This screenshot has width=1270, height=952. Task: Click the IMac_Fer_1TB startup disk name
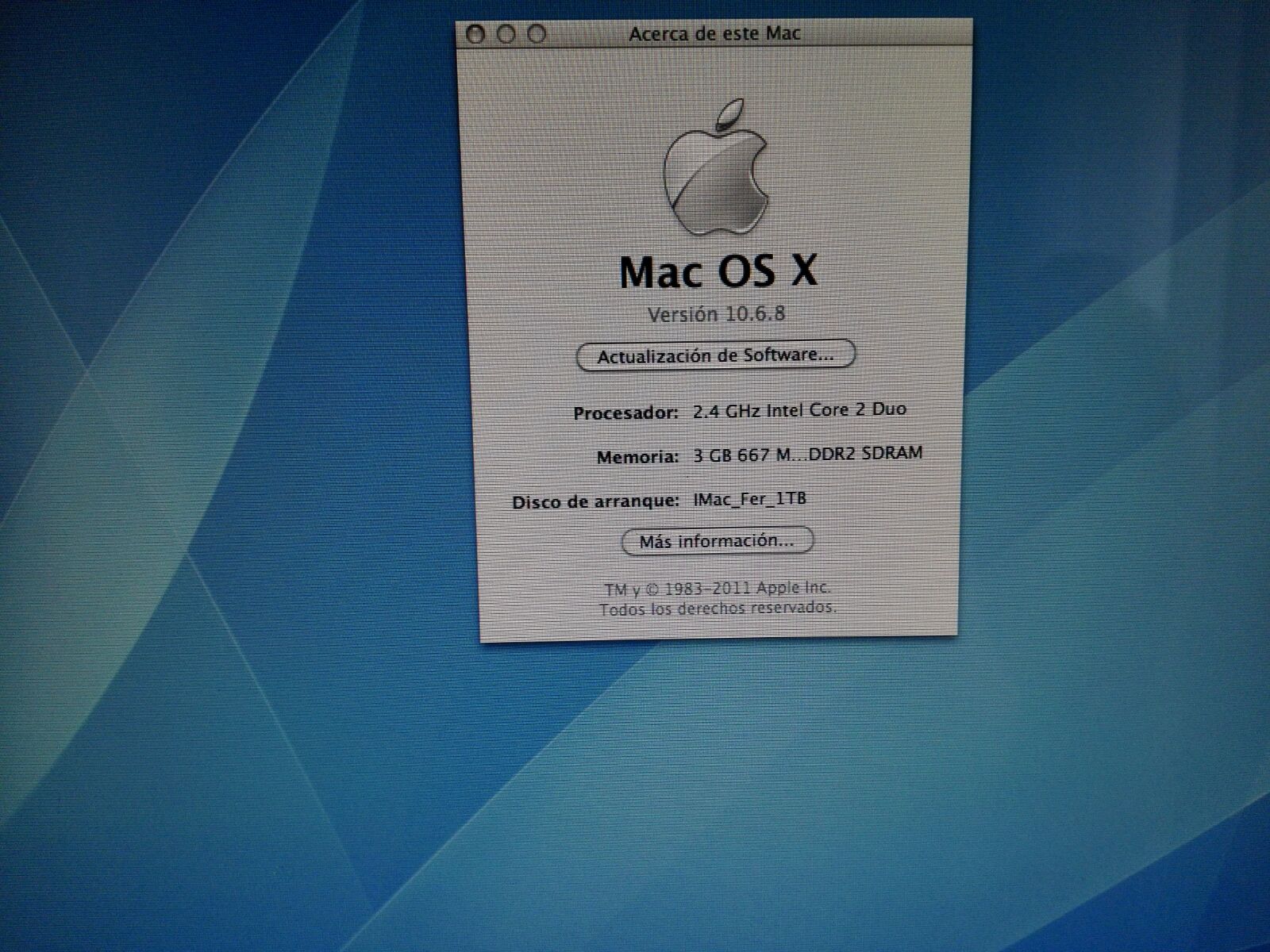tap(750, 499)
